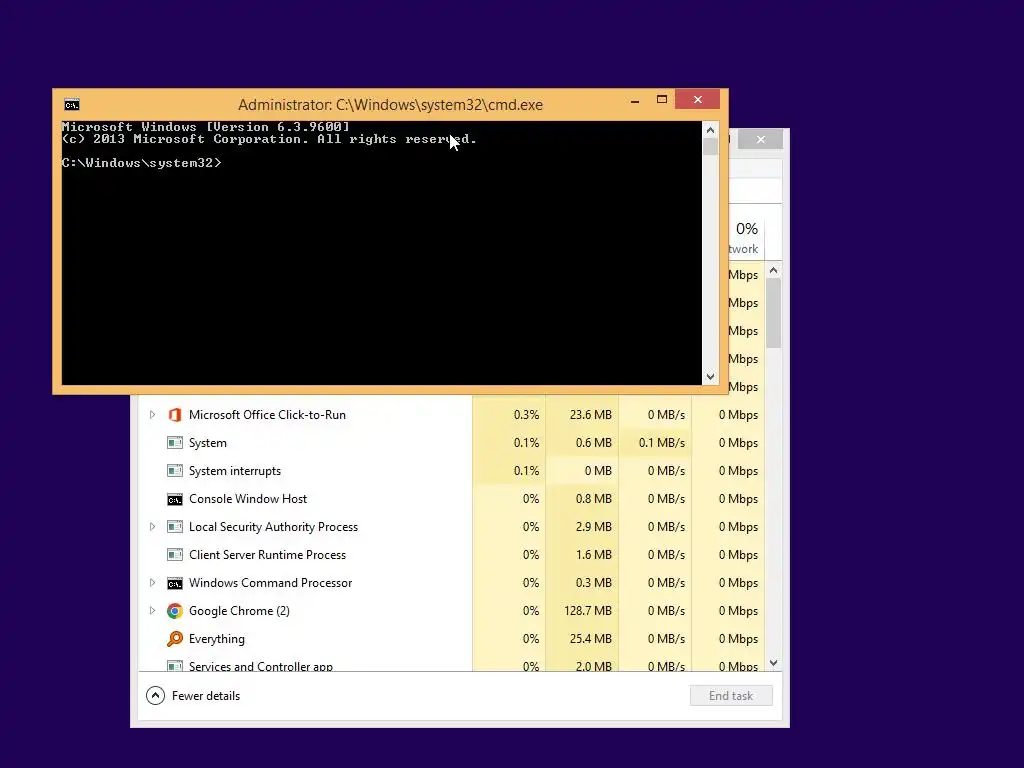
Task: Select the System interrupts row name
Action: click(x=234, y=471)
